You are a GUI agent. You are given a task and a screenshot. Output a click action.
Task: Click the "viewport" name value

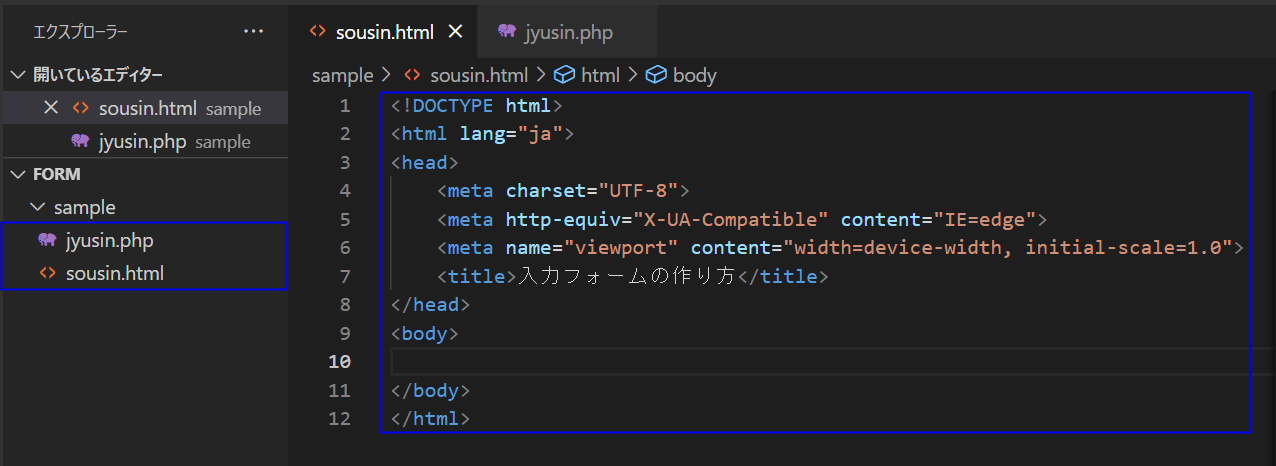(621, 247)
